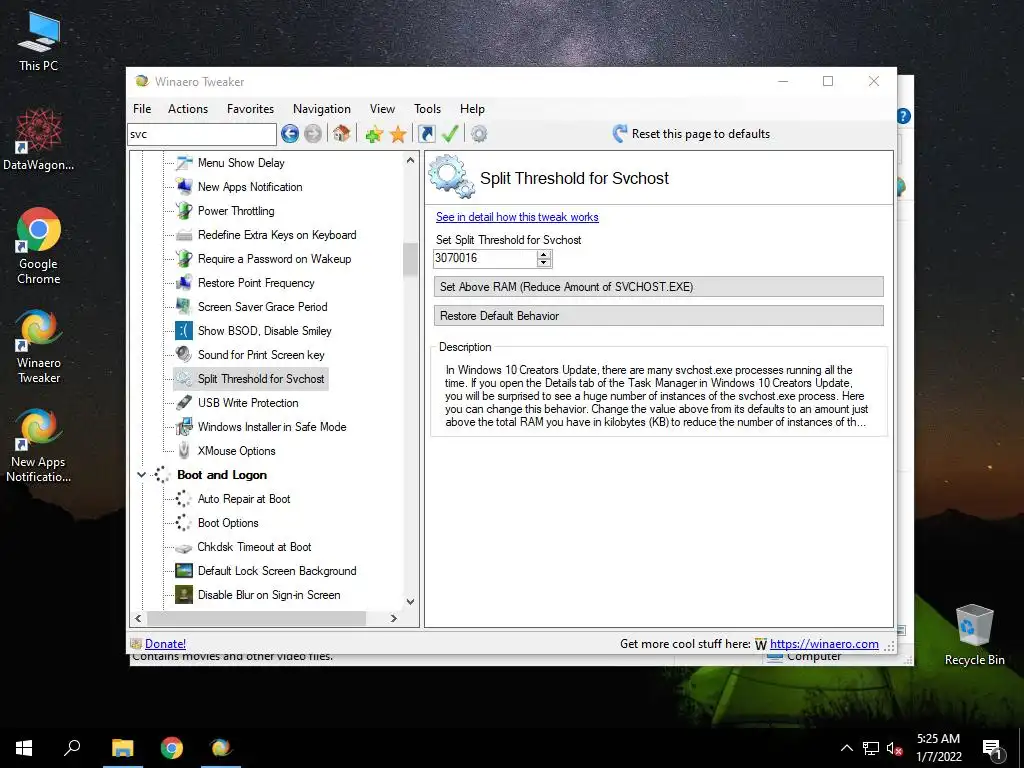Click the search box containing svc
1024x768 pixels.
202,135
